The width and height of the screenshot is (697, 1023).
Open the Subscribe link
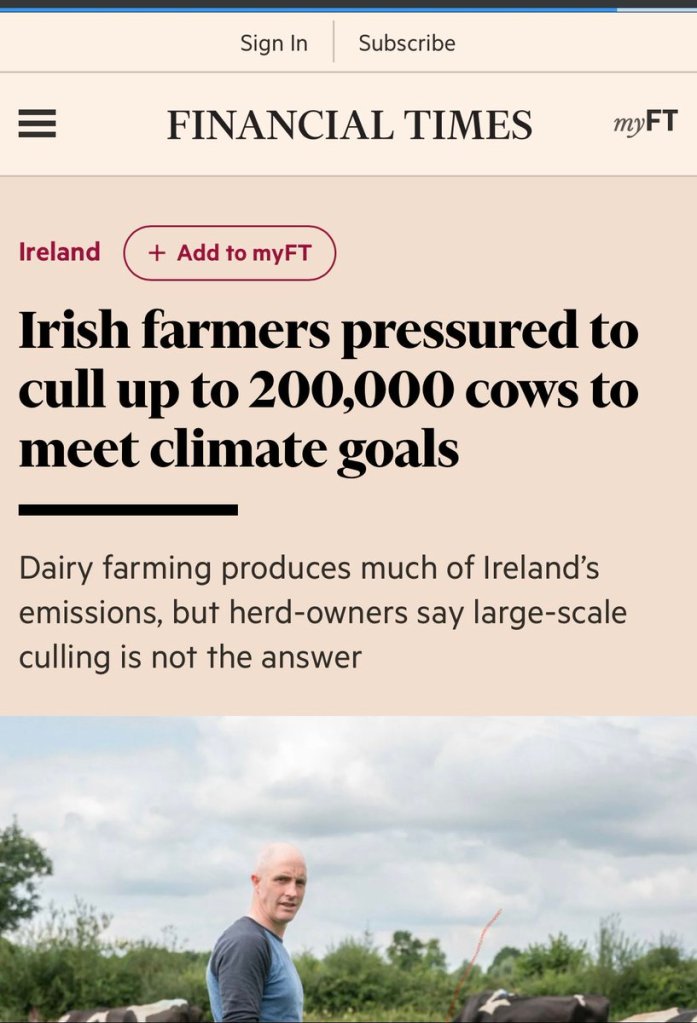point(406,43)
